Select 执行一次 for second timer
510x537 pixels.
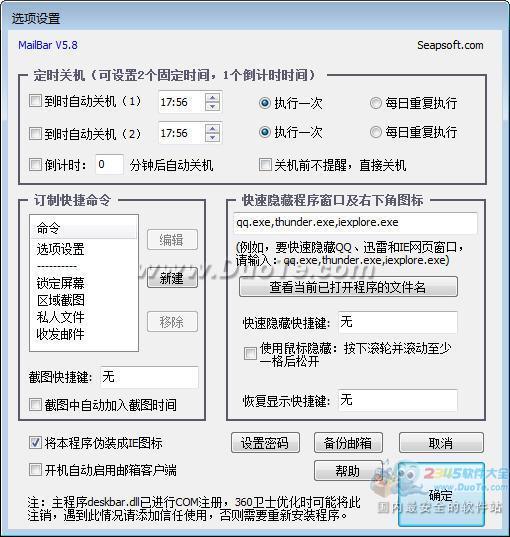coord(265,132)
